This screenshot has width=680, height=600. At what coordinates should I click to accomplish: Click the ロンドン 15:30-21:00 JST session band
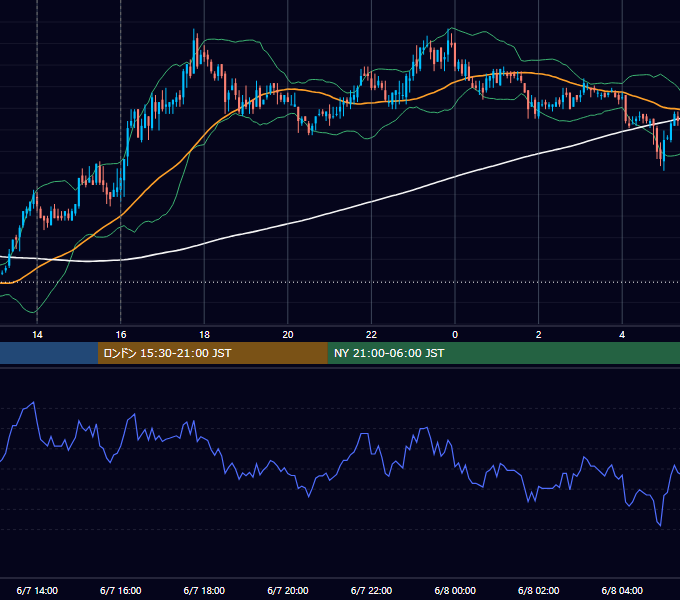[212, 353]
